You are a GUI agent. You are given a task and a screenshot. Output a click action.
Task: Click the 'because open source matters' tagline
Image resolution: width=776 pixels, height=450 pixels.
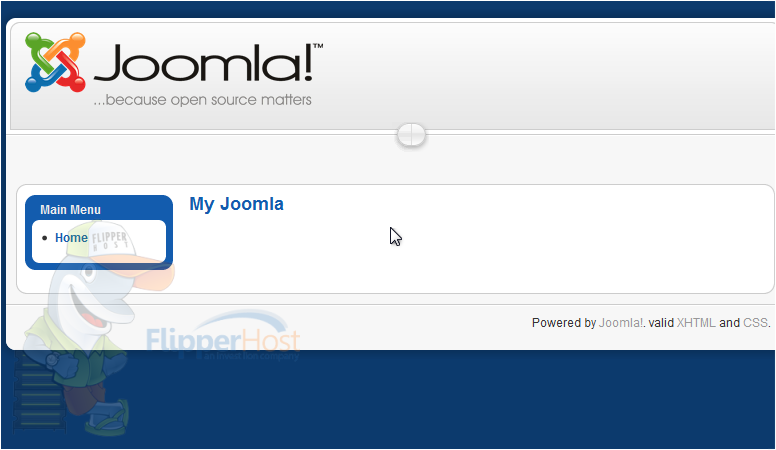(x=202, y=100)
